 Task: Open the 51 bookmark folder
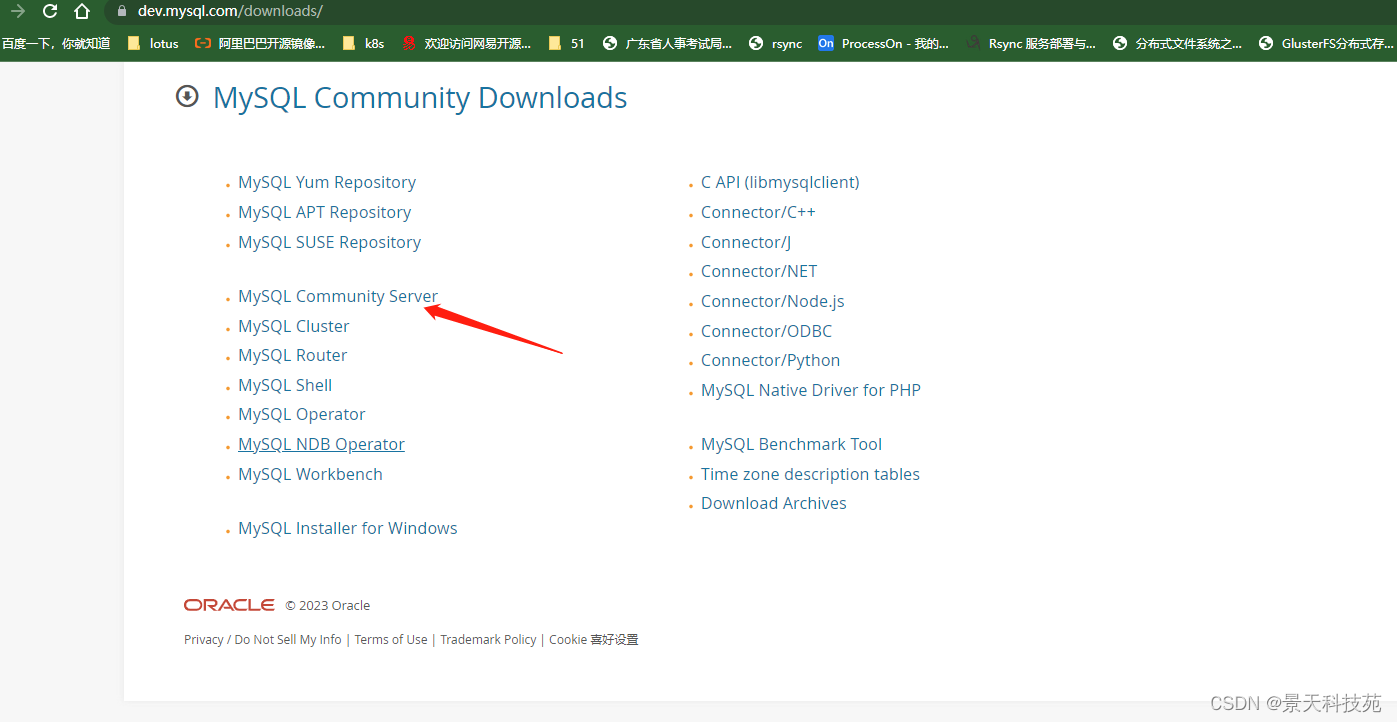566,43
